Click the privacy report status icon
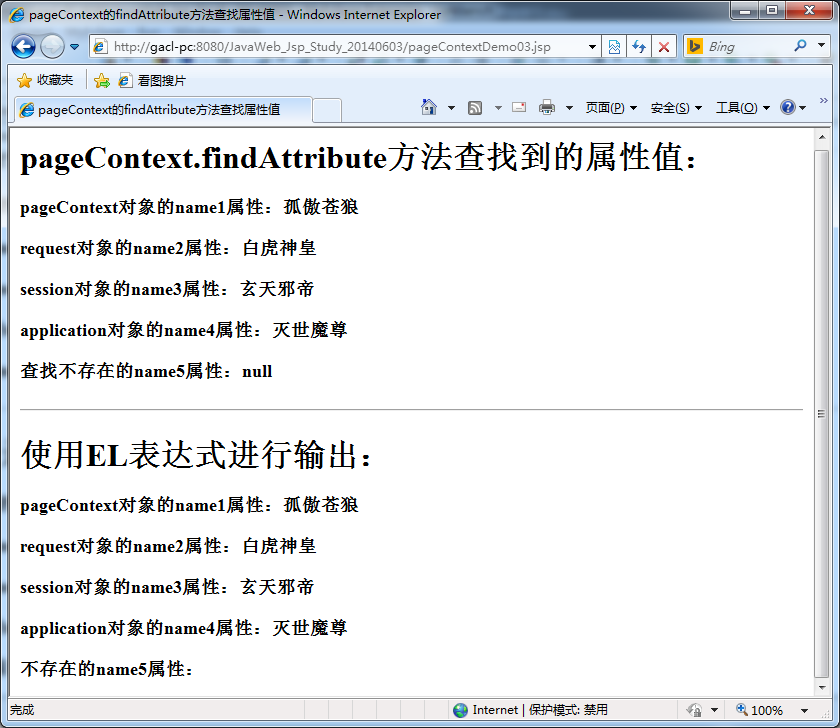The image size is (840, 728). 694,710
